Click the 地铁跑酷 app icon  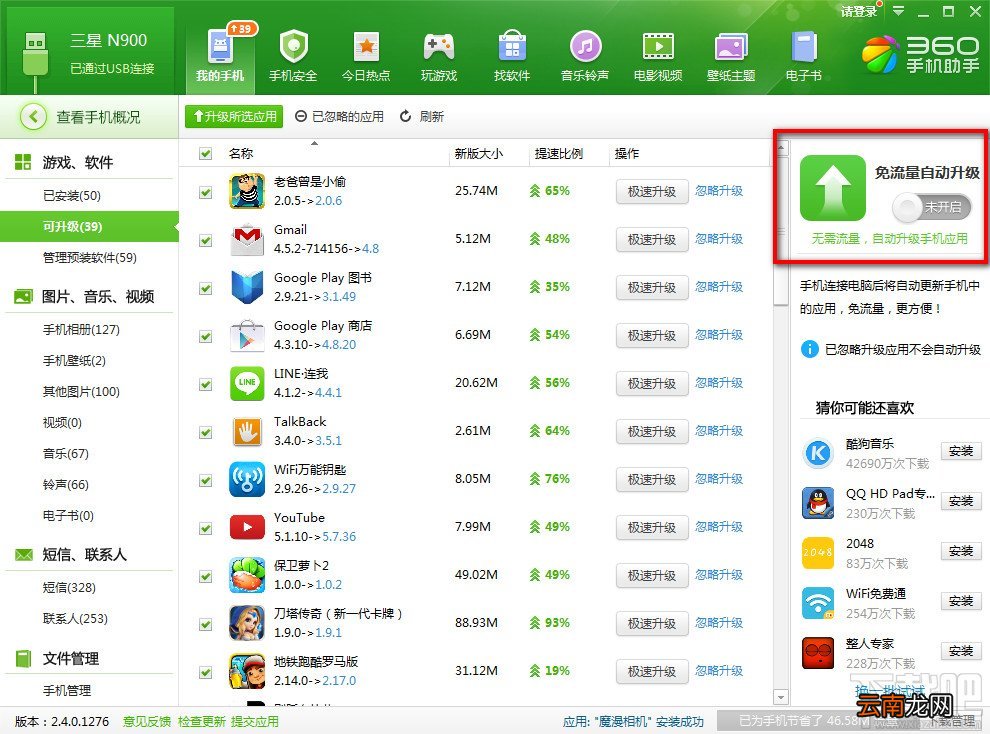247,671
